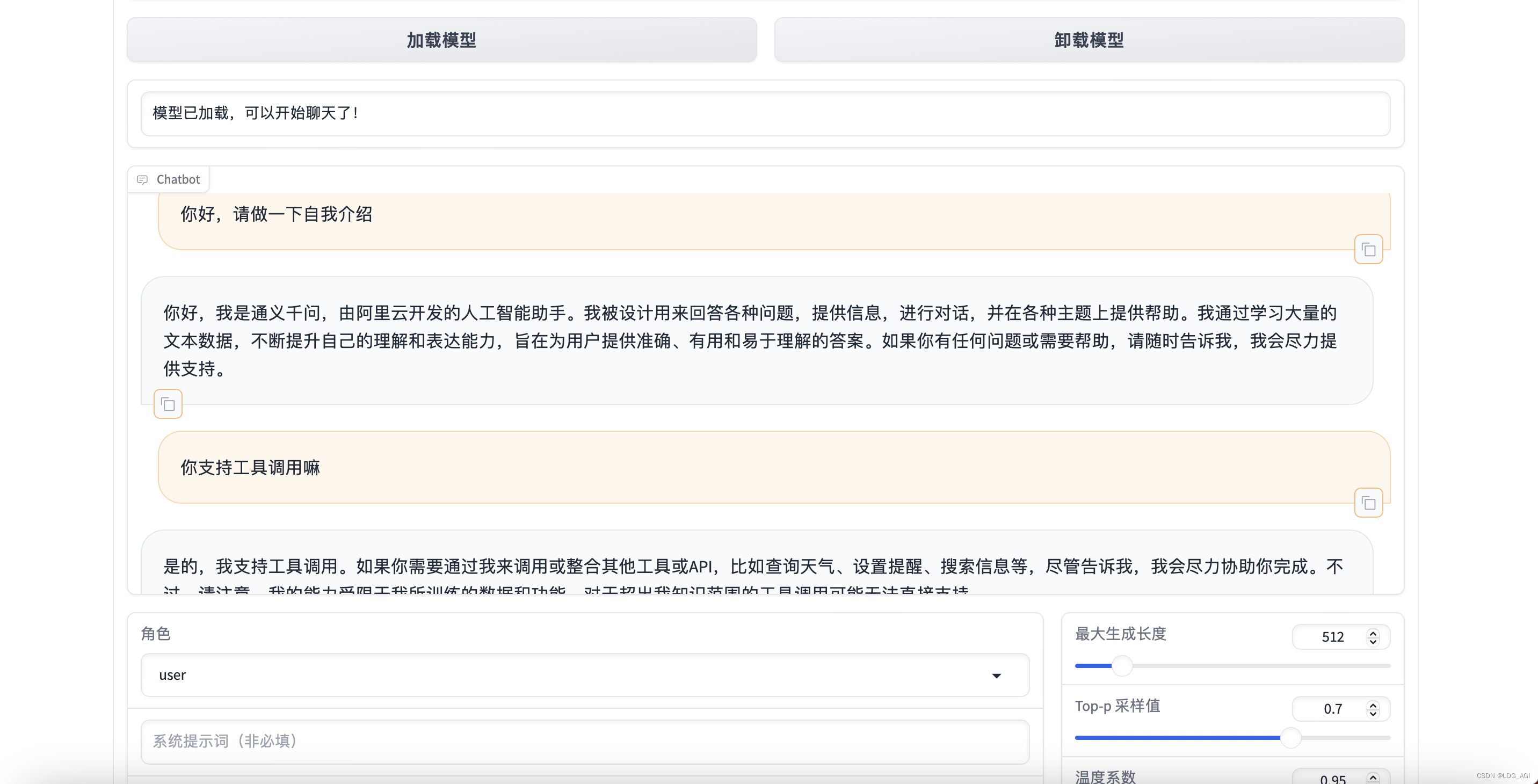Viewport: 1538px width, 784px height.
Task: Click the model status text box
Action: click(764, 113)
